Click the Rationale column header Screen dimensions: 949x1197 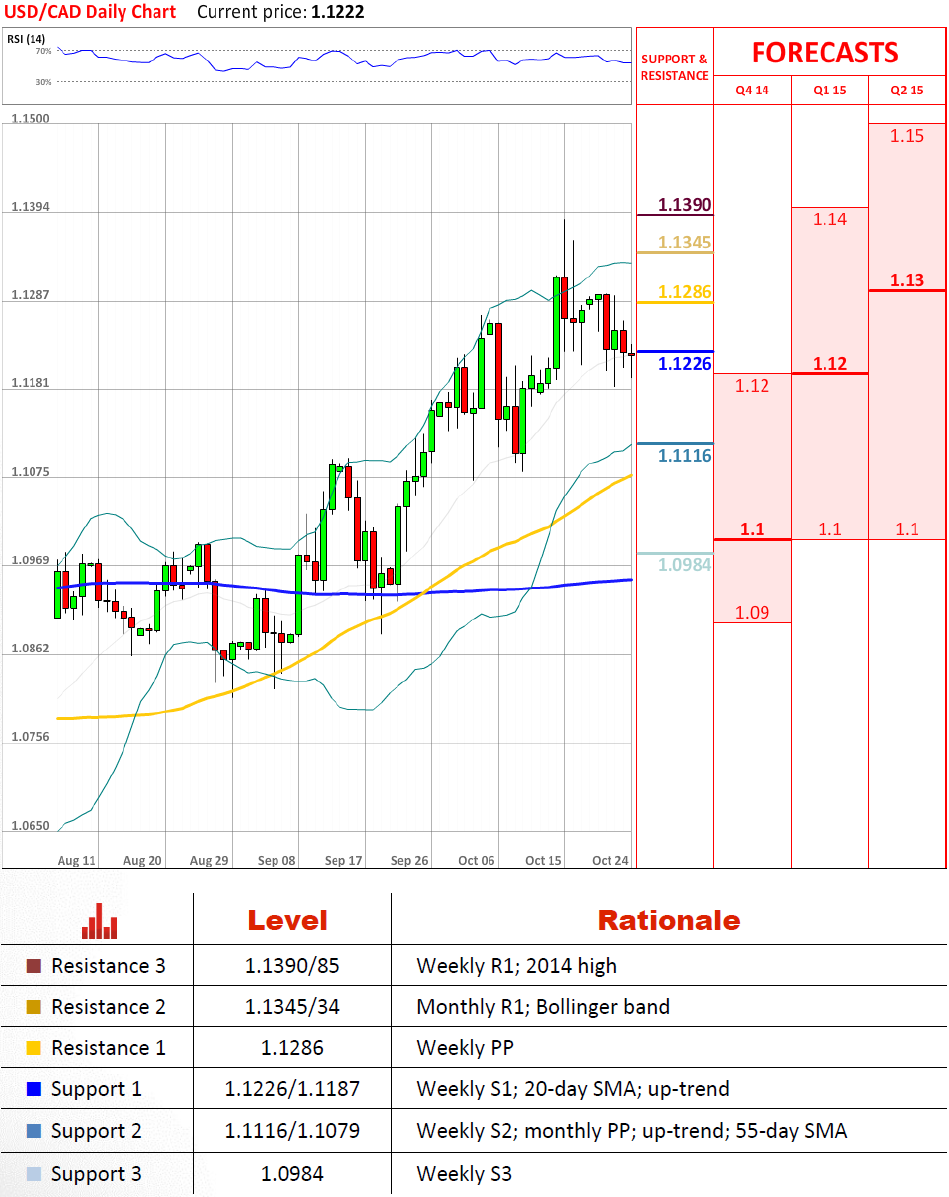coord(669,920)
